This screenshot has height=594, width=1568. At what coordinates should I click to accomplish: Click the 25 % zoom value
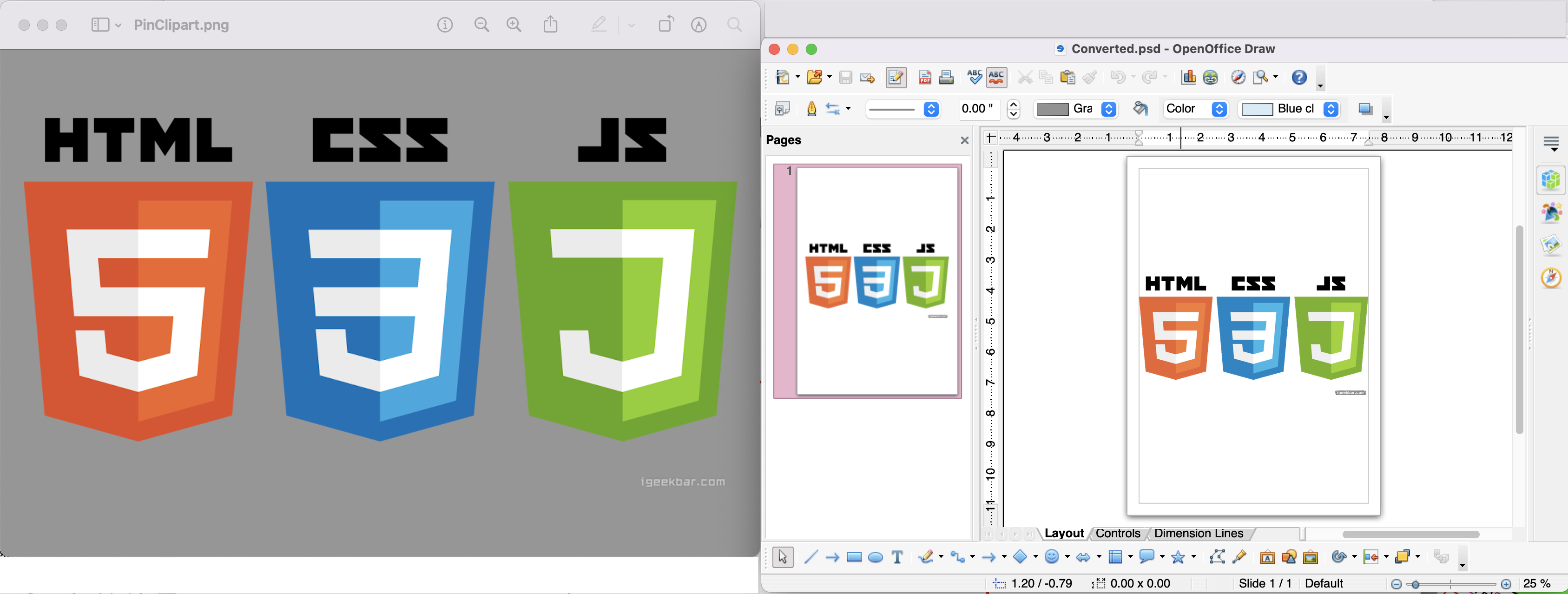1537,584
